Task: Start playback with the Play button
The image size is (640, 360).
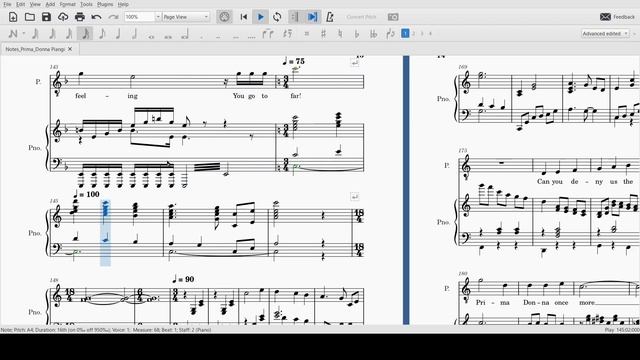Action: click(260, 17)
